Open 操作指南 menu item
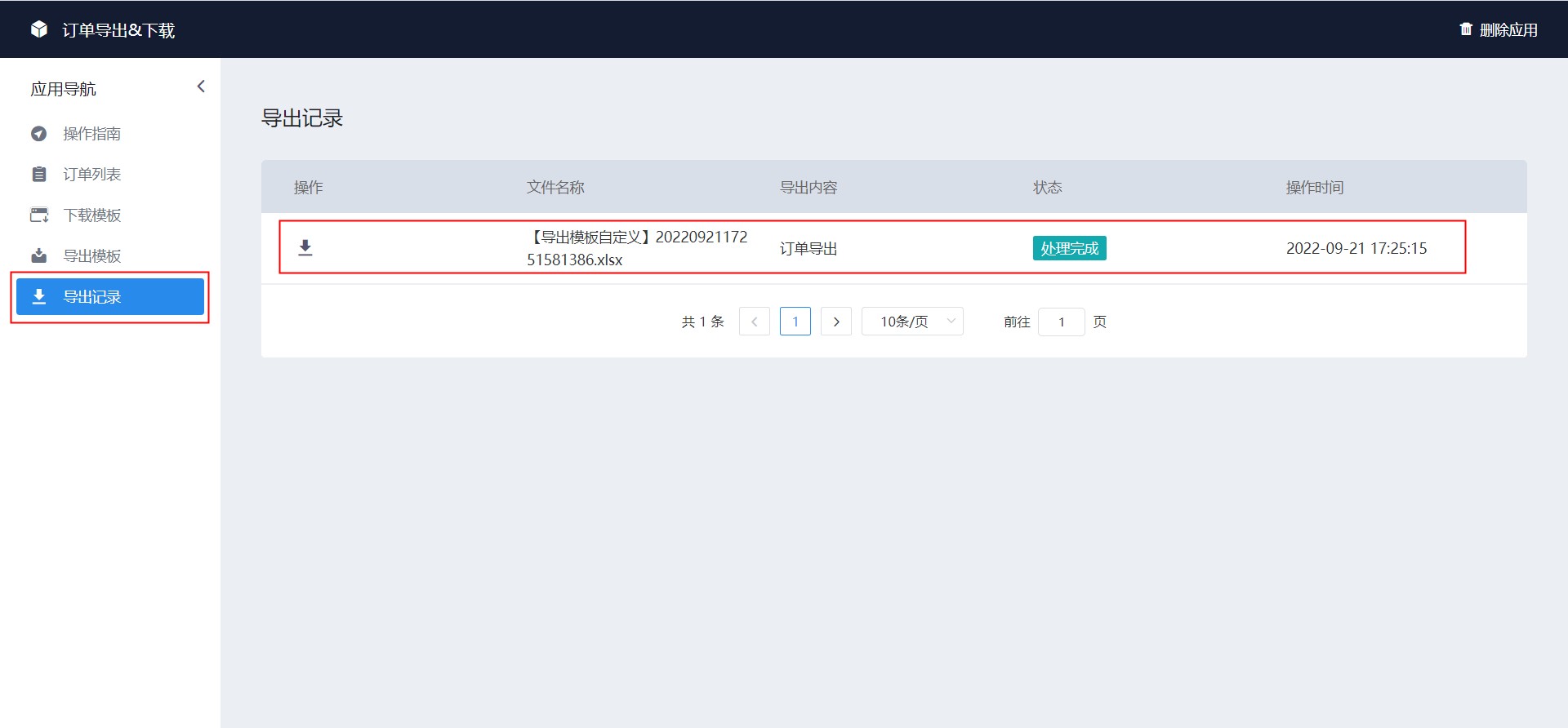The height and width of the screenshot is (728, 1568). [110, 134]
